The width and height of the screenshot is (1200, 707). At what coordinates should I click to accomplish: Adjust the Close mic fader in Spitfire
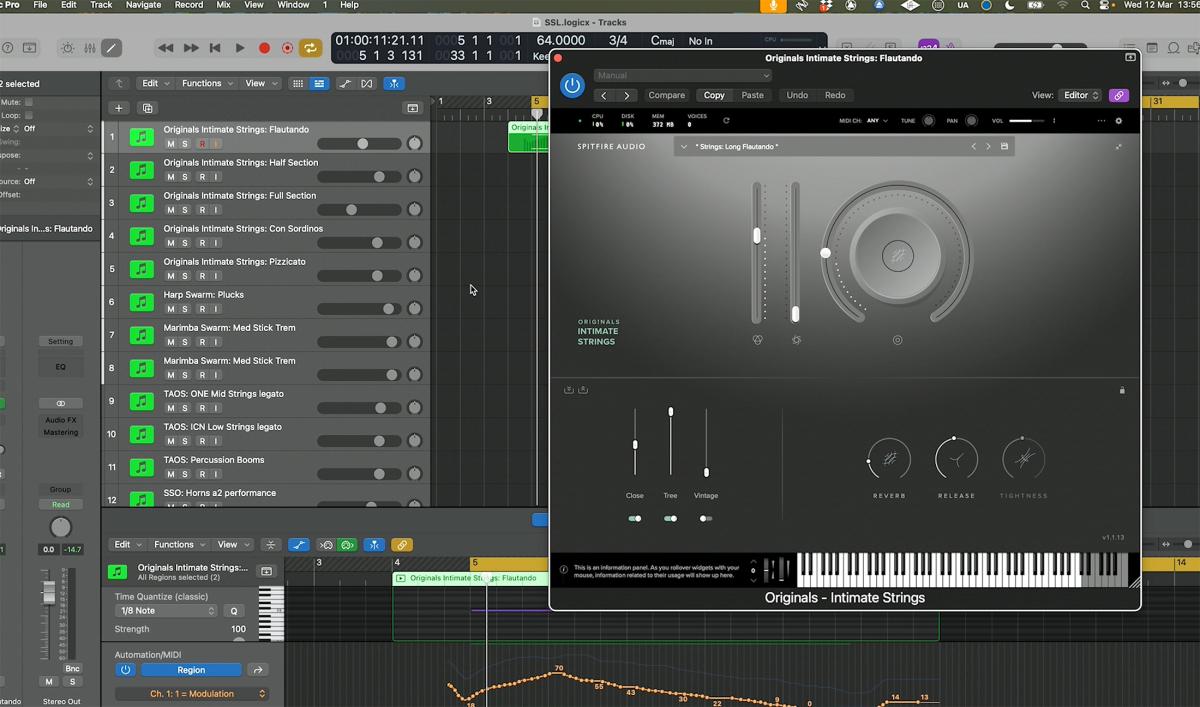634,442
